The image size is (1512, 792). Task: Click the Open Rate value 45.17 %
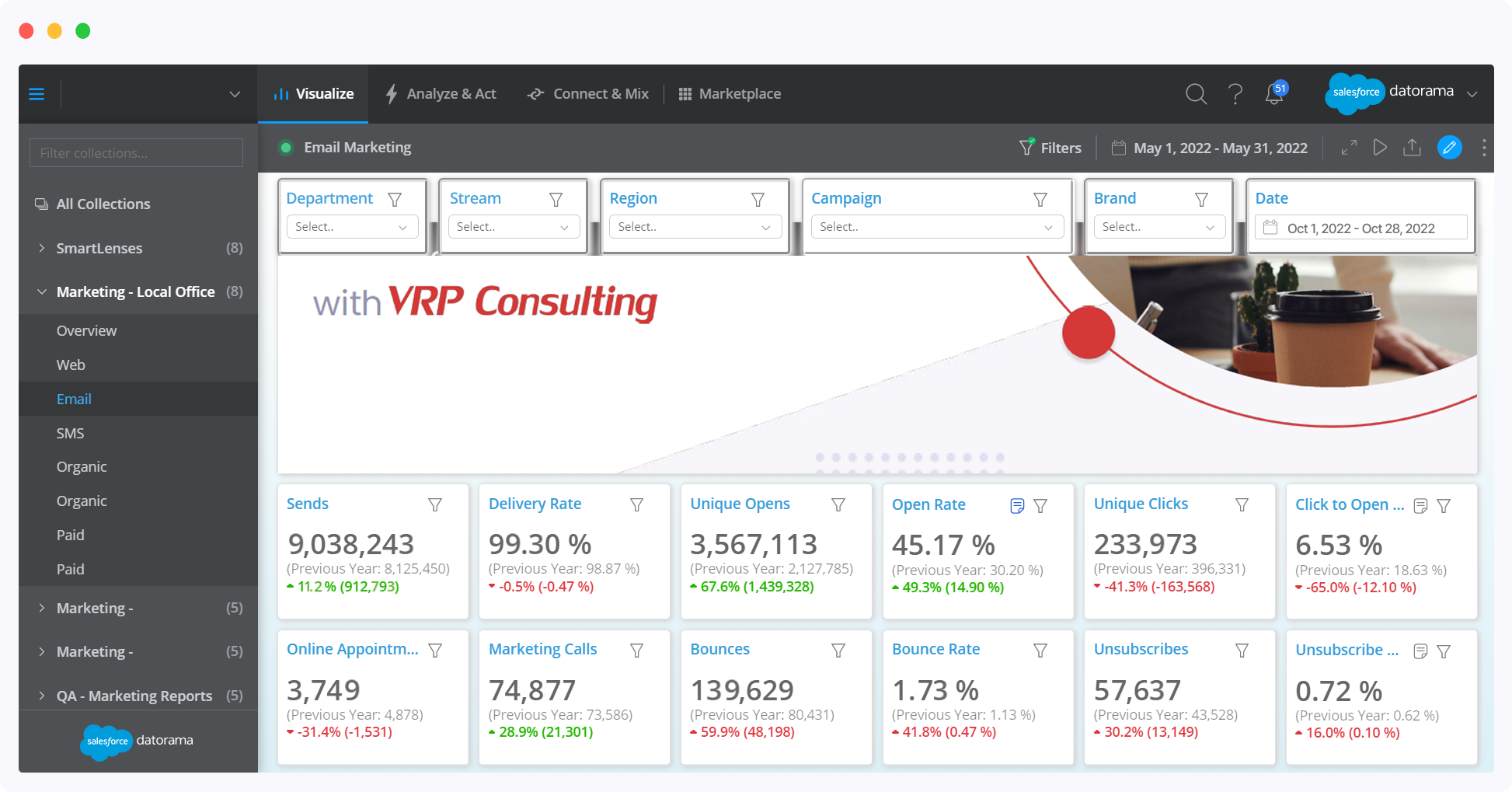[x=943, y=545]
